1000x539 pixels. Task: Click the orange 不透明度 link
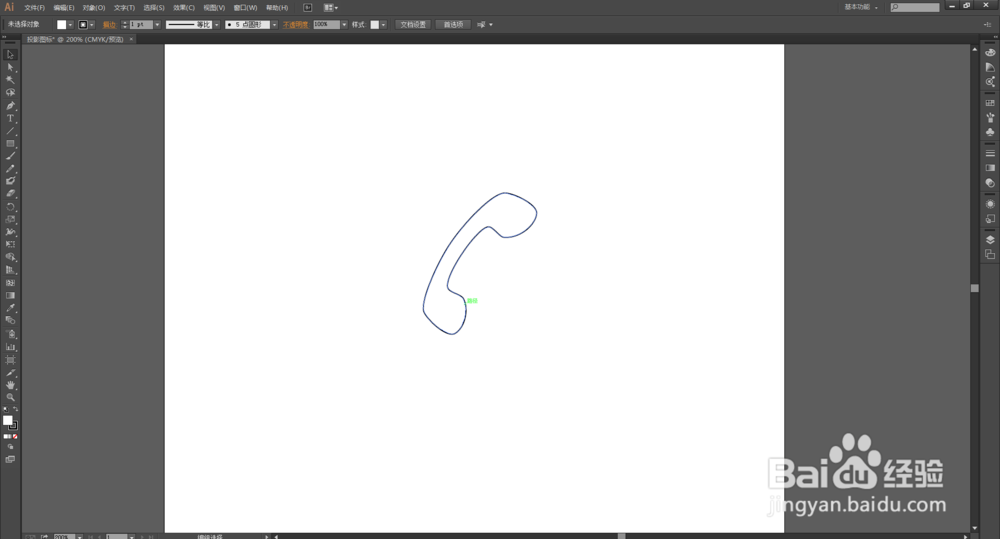coord(295,25)
